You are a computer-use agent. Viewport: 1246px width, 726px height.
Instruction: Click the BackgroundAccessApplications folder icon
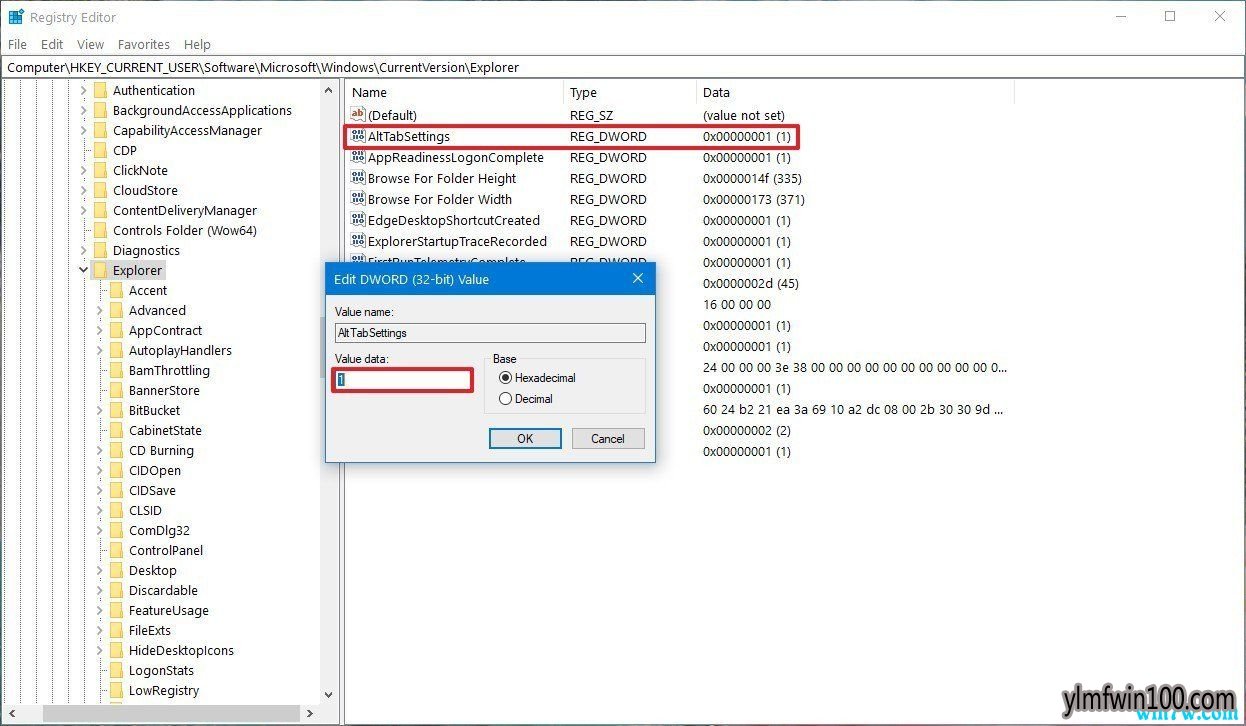click(100, 110)
